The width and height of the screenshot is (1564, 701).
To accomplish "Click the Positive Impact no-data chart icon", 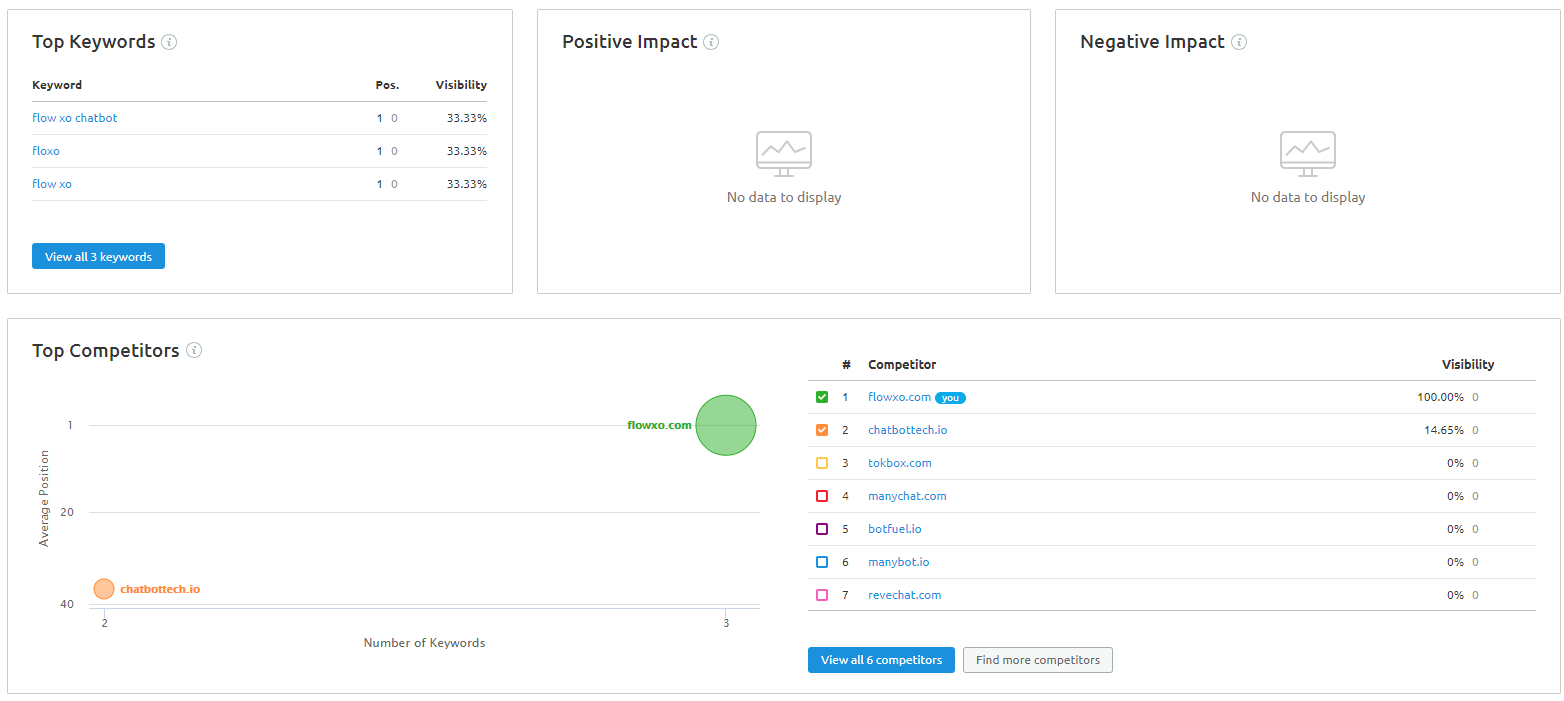I will 784,154.
